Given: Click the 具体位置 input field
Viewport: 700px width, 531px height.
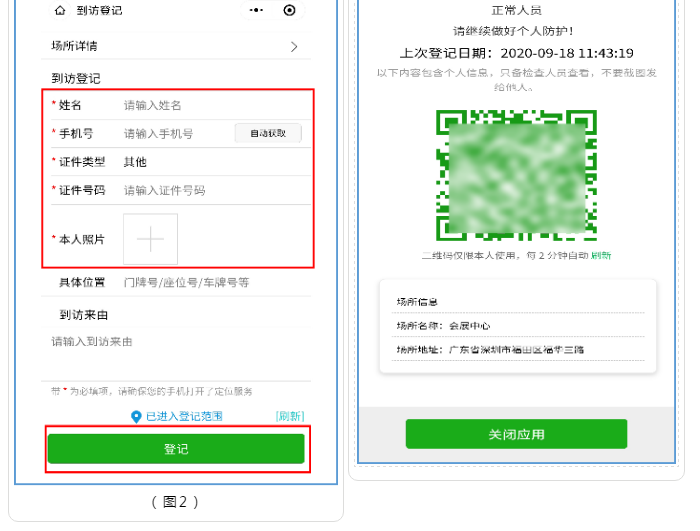Looking at the screenshot, I should [216, 282].
